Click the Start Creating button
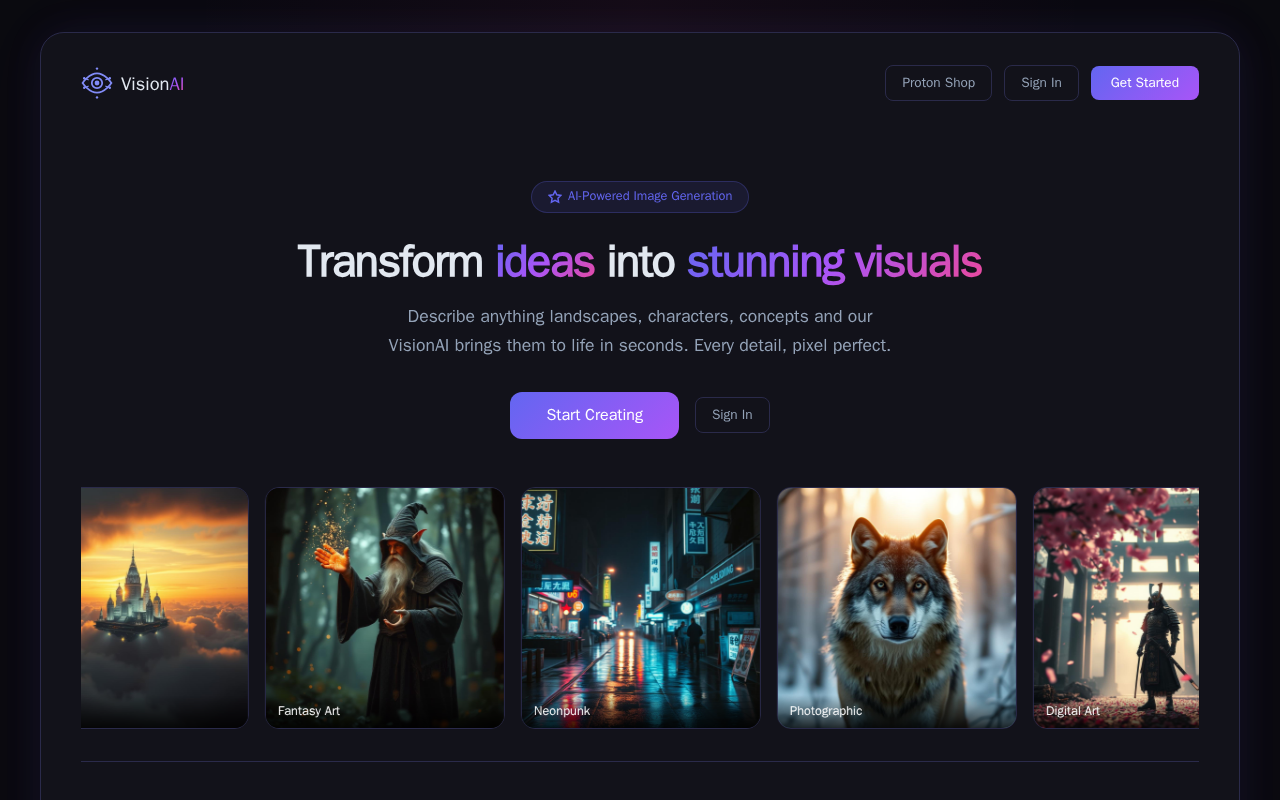This screenshot has height=800, width=1280. (594, 415)
